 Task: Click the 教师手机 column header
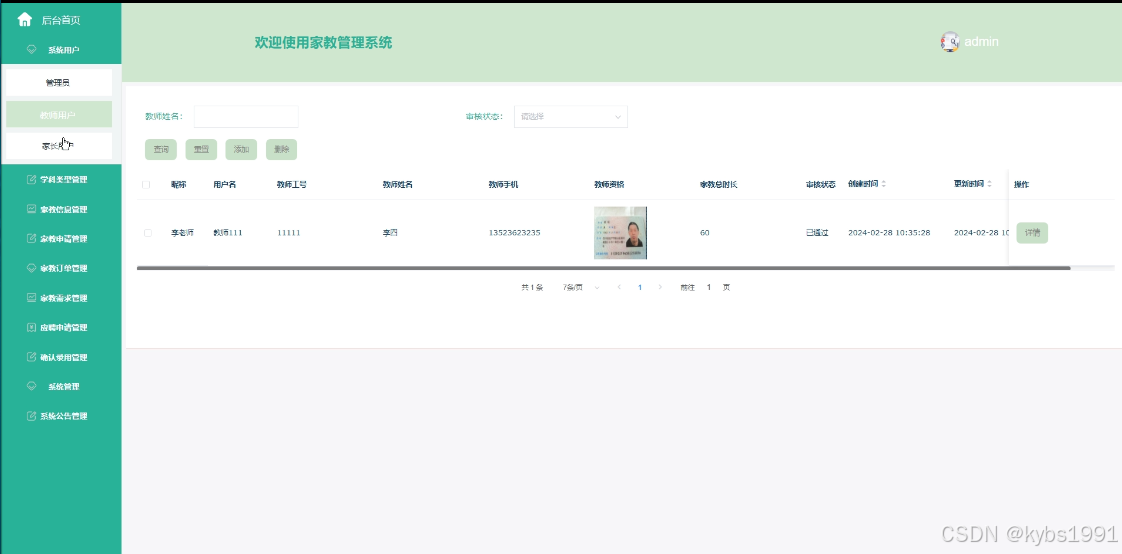click(504, 185)
